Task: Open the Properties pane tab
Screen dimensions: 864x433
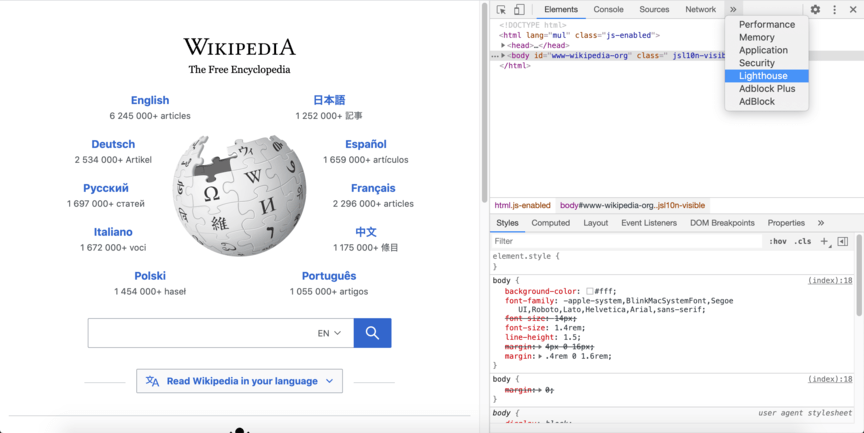Action: [786, 223]
